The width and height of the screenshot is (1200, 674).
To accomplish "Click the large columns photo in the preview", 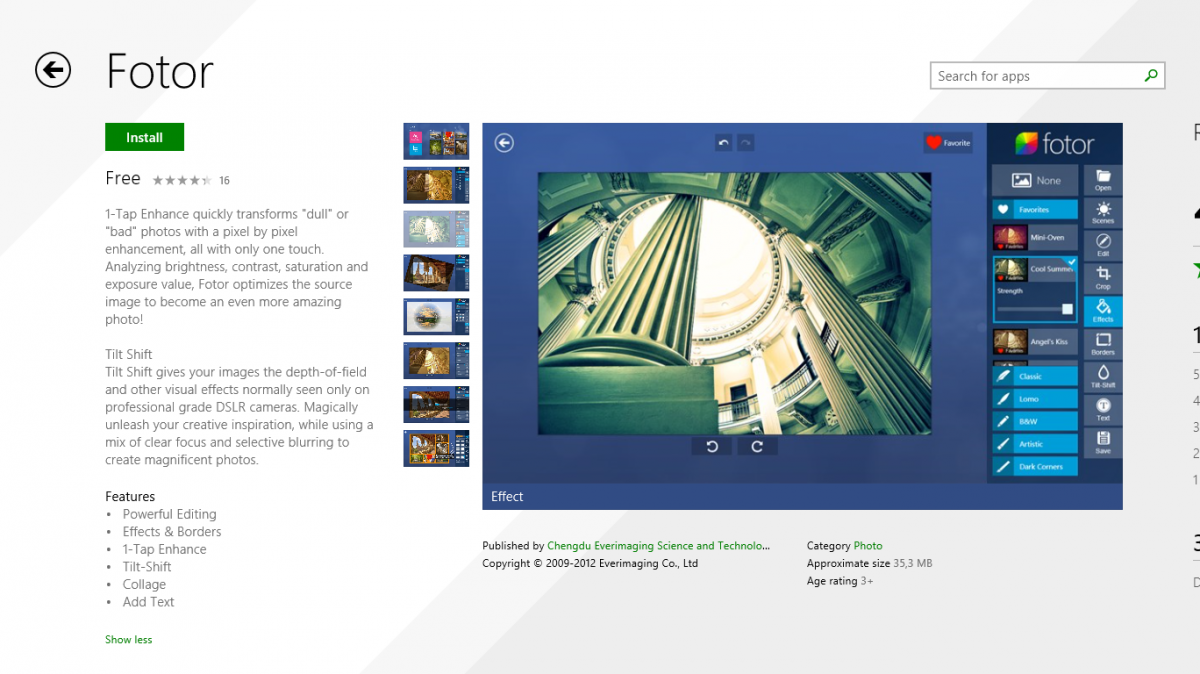I will tap(735, 303).
